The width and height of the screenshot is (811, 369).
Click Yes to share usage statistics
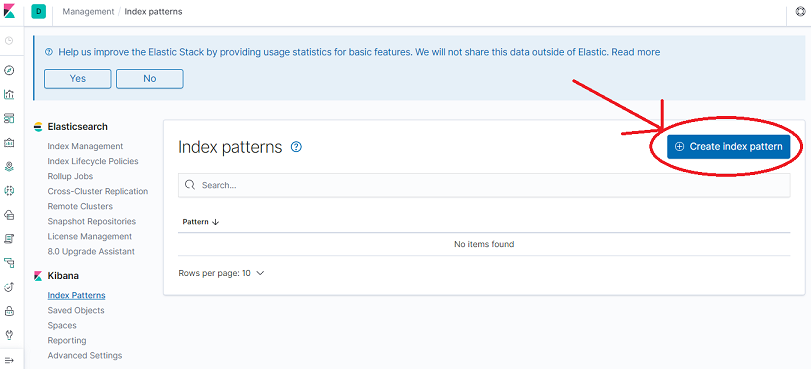pyautogui.click(x=78, y=79)
